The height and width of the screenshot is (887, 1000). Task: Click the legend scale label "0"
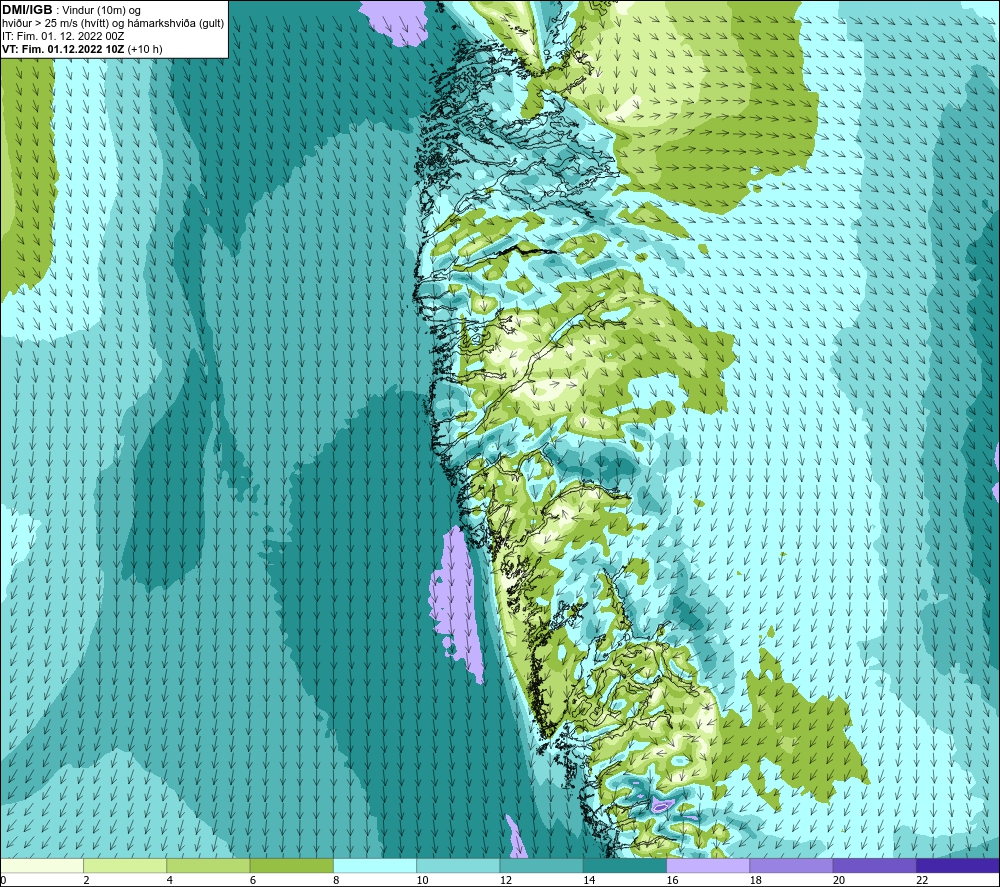coord(3,880)
